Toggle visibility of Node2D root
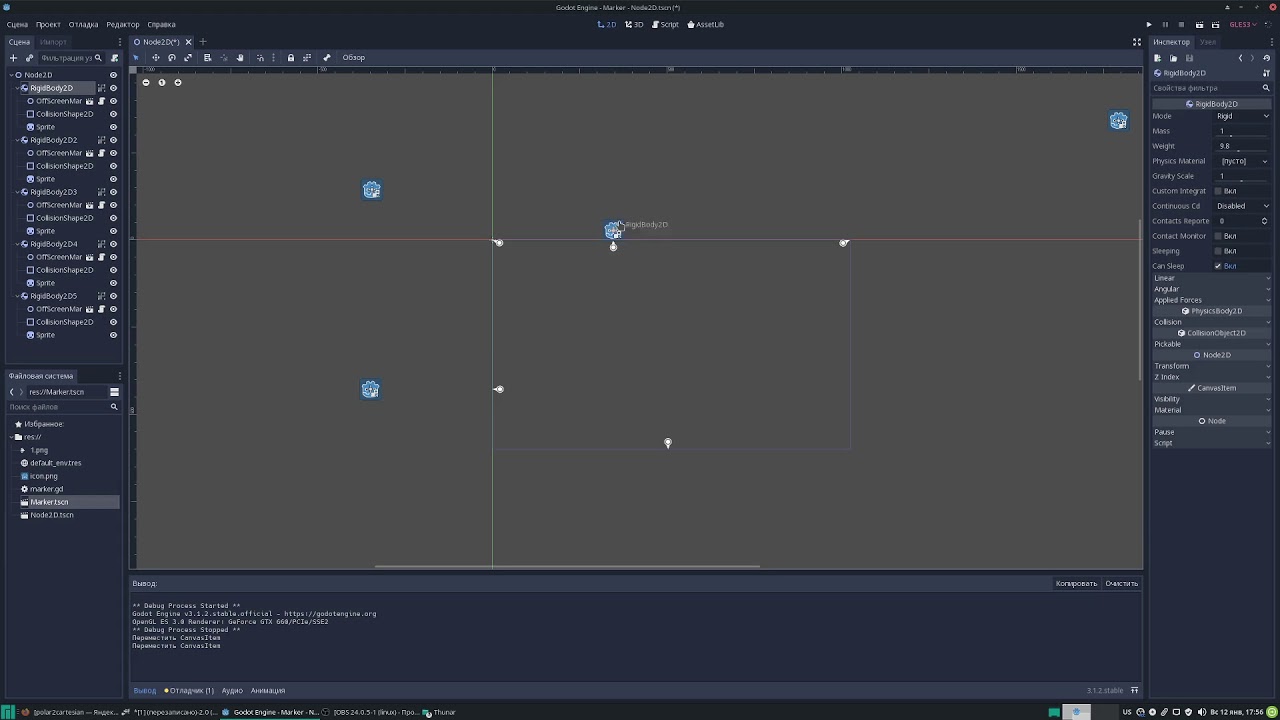Screen dimensions: 1280x720 [113, 75]
